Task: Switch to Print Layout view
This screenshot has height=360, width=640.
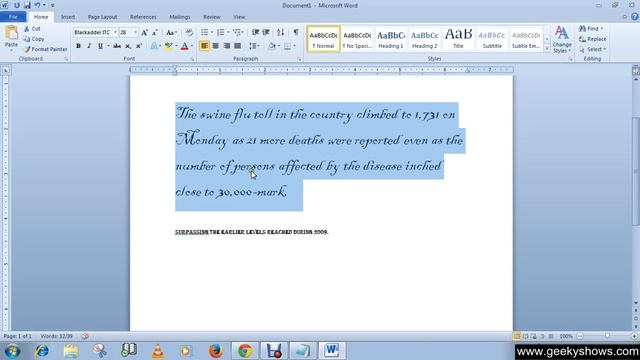Action: pos(516,336)
